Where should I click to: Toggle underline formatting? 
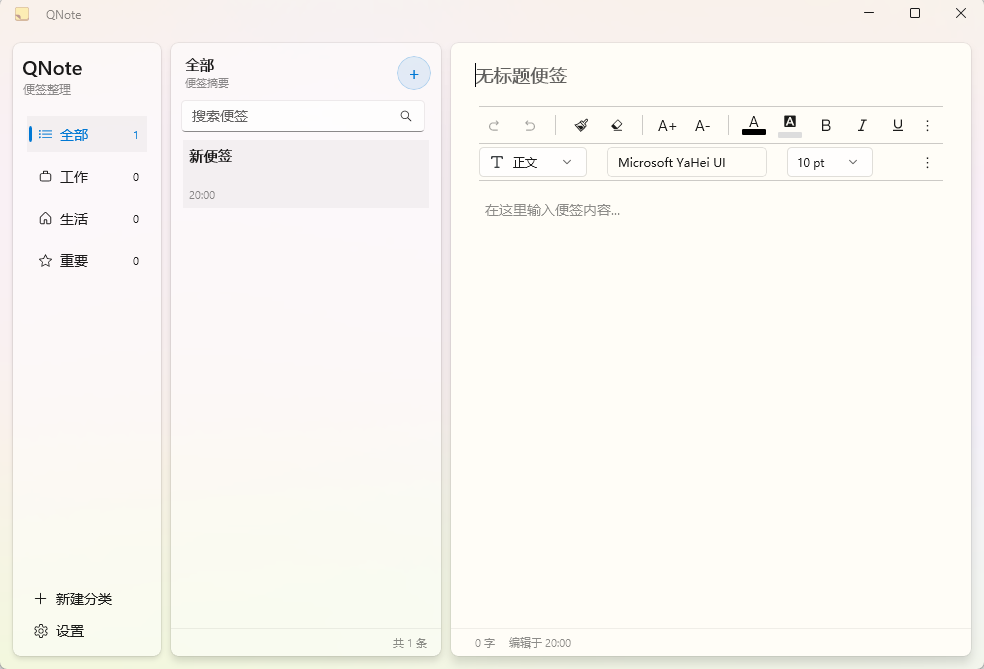(x=897, y=126)
